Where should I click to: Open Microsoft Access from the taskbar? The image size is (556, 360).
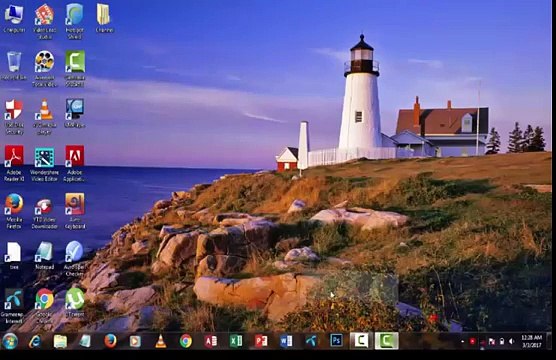(x=211, y=341)
